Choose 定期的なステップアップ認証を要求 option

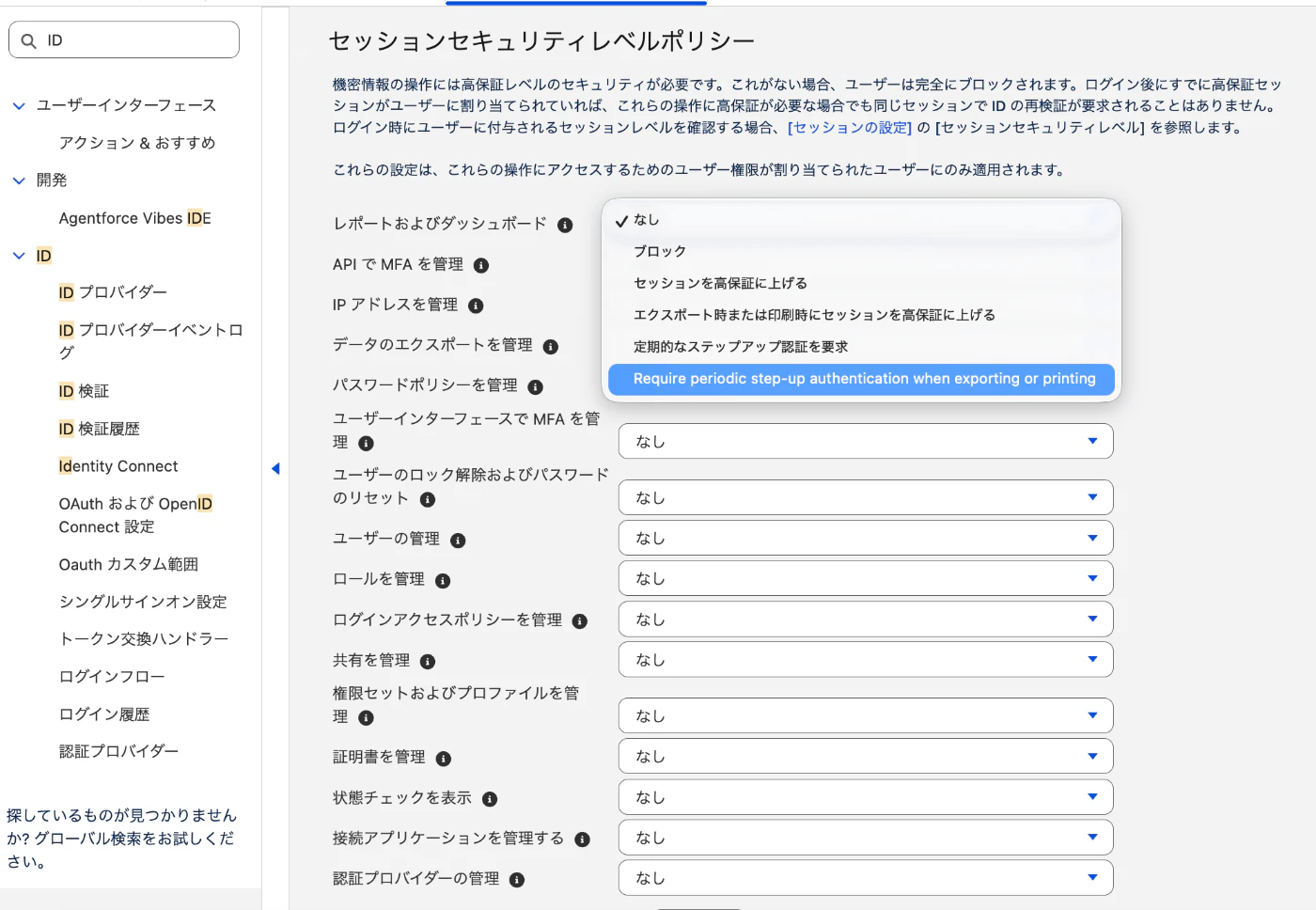pyautogui.click(x=861, y=347)
